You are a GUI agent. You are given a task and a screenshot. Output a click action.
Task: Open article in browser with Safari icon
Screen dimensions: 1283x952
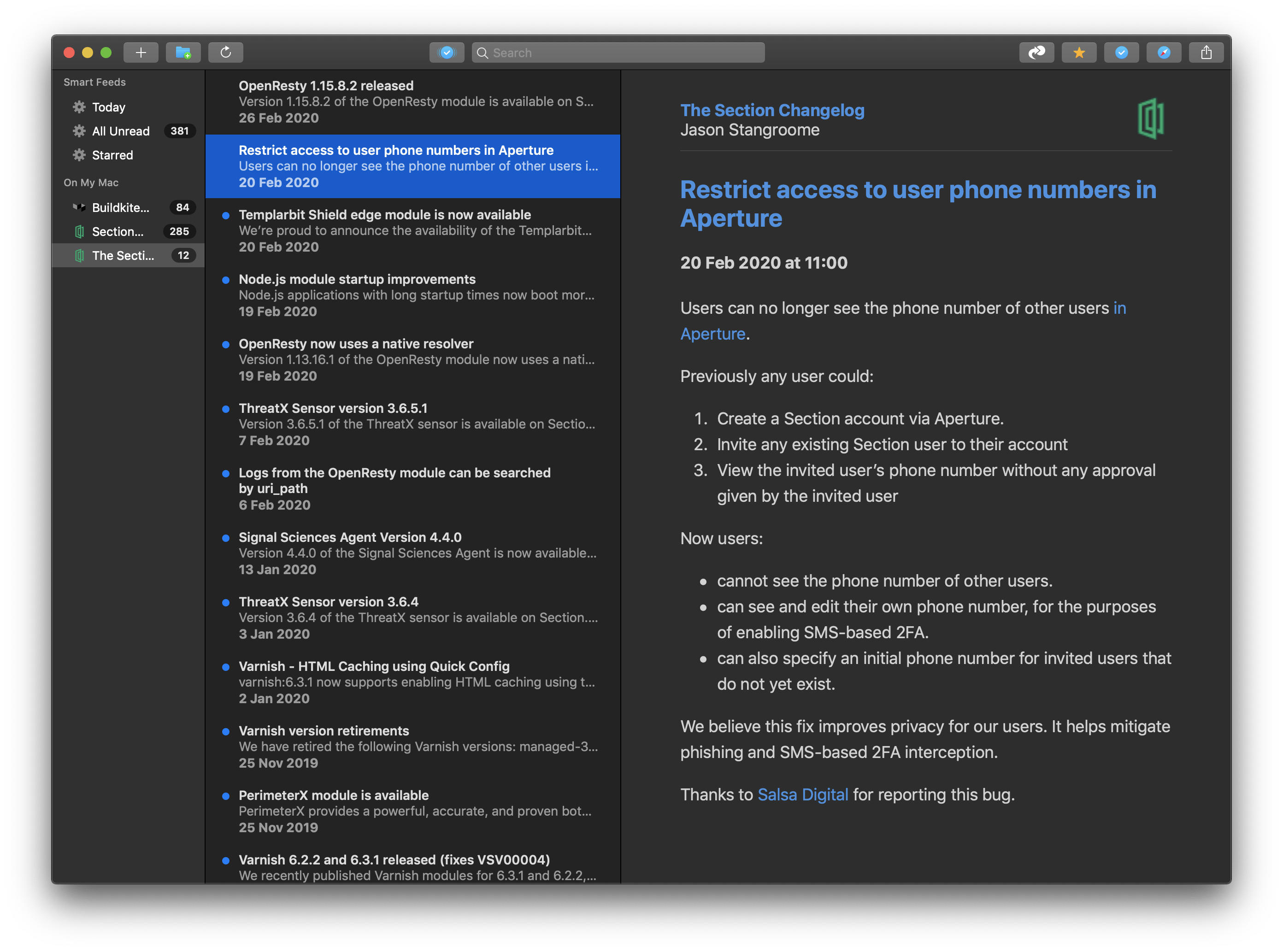point(1164,53)
